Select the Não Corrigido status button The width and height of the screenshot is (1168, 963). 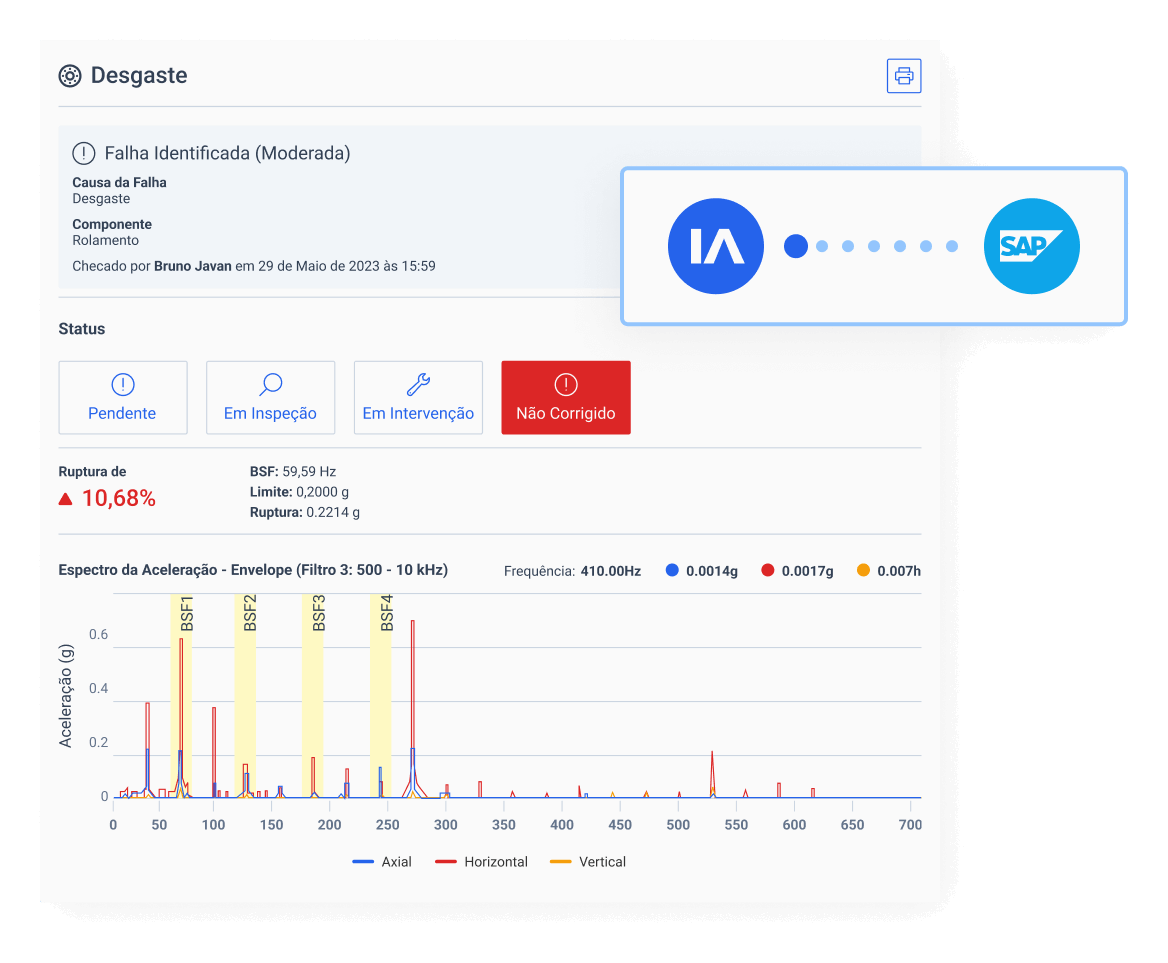click(x=565, y=398)
